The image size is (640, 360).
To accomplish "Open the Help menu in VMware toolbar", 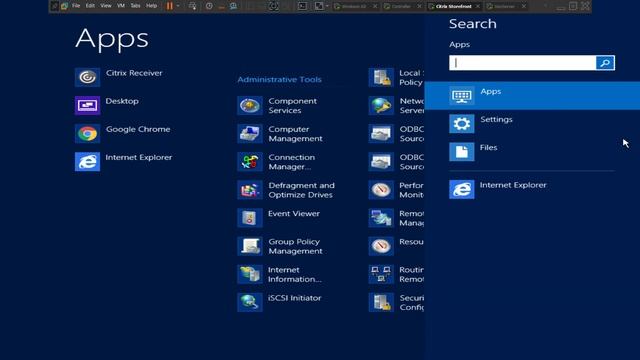I will (x=151, y=6).
